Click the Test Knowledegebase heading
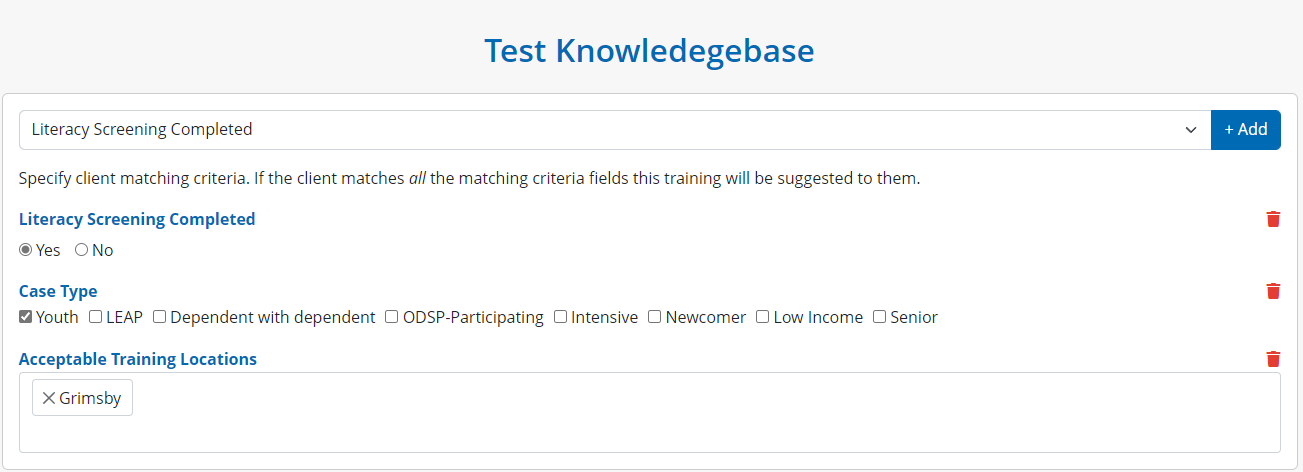The width and height of the screenshot is (1303, 472). (650, 50)
